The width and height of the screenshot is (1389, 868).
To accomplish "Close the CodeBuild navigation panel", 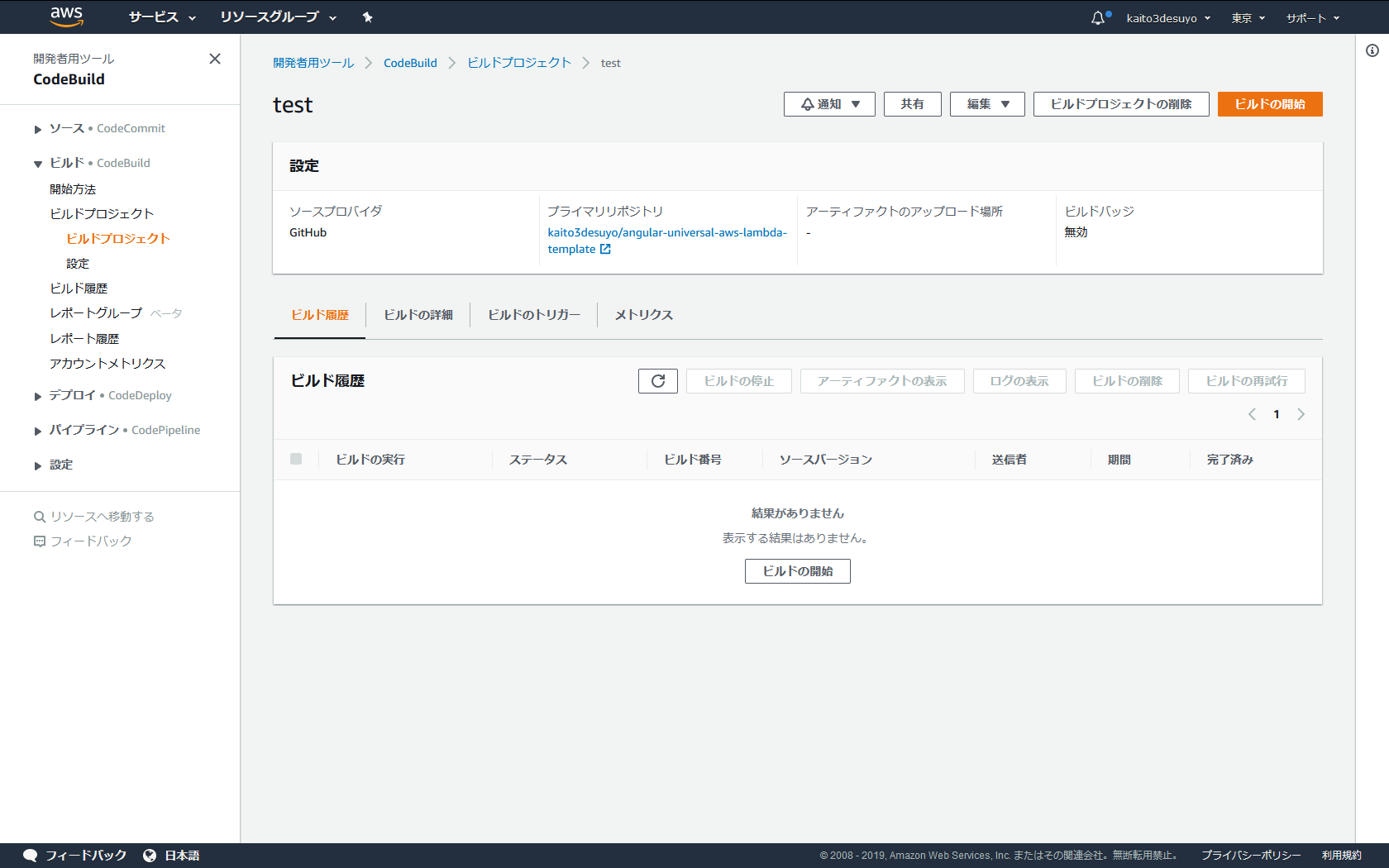I will 215,59.
